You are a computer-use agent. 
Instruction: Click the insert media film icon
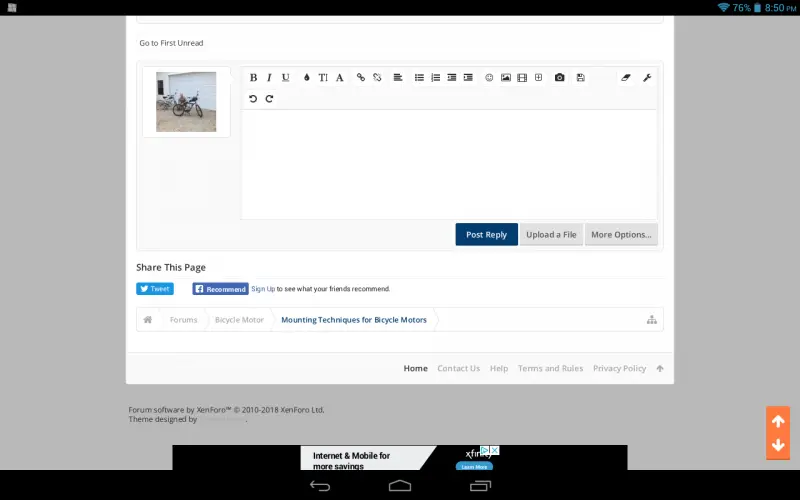tap(522, 78)
